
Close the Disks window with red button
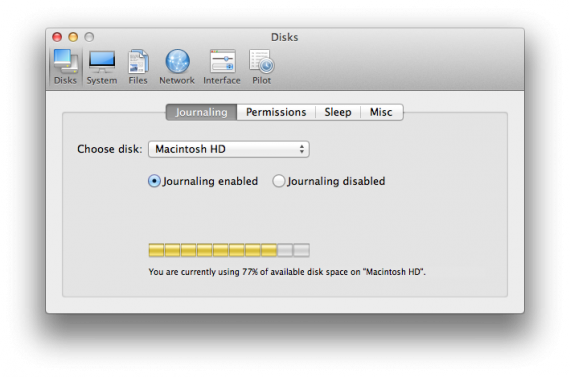(x=57, y=37)
